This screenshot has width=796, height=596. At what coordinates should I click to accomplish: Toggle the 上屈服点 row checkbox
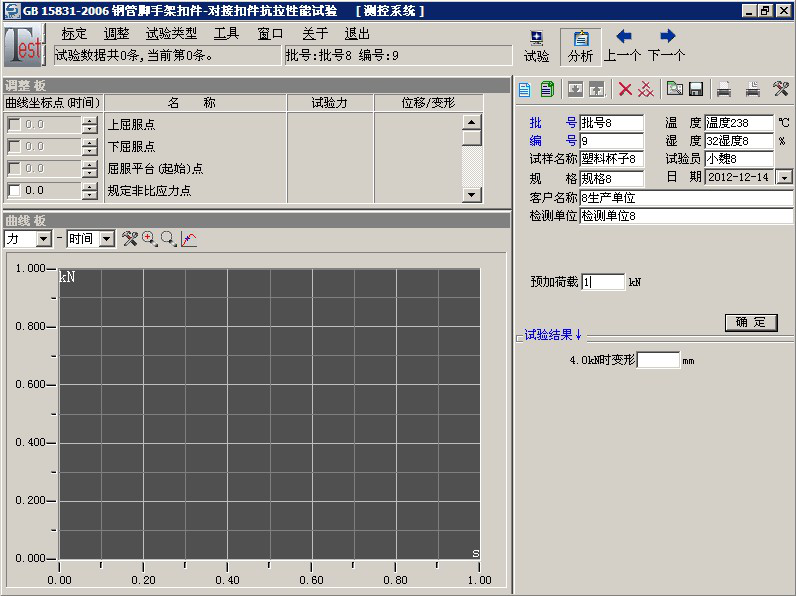coord(14,125)
